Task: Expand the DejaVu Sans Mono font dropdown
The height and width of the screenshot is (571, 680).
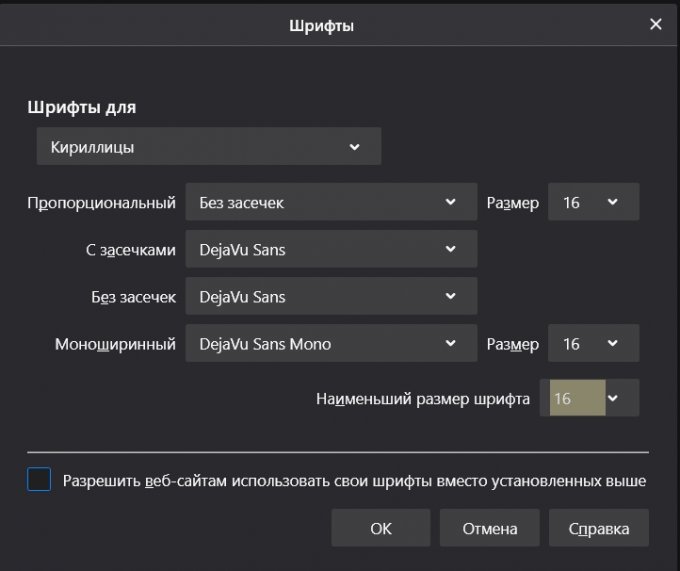Action: coord(331,344)
